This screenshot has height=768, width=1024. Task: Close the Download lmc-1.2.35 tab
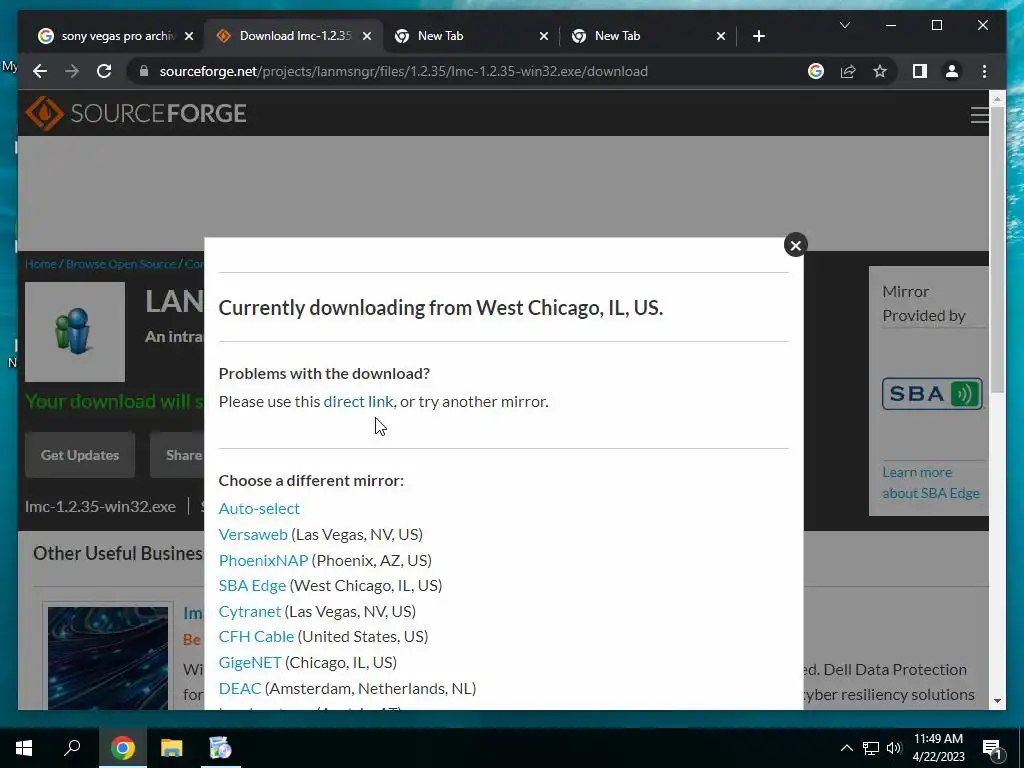[366, 36]
